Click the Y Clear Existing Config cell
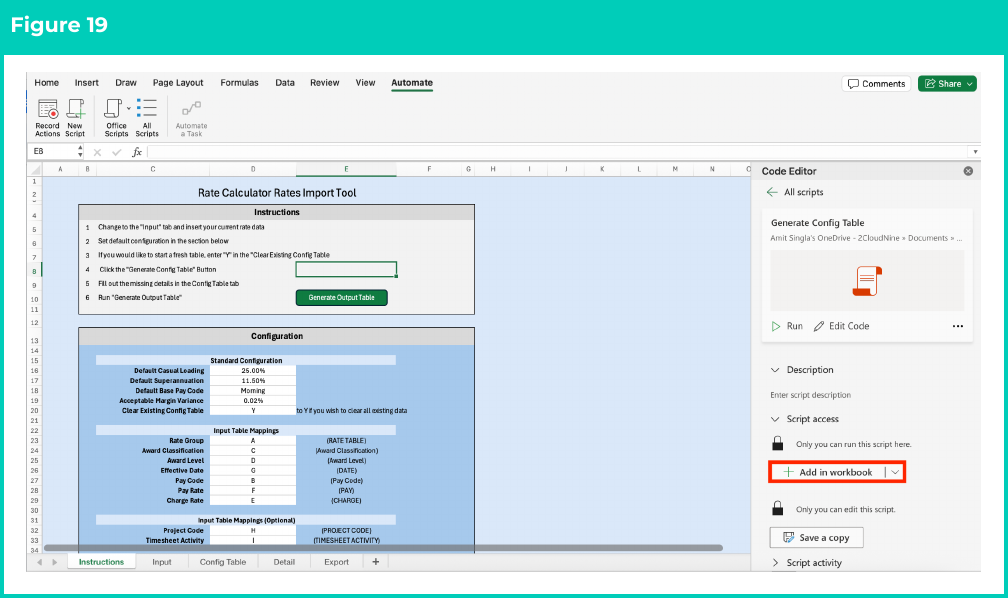 click(x=253, y=411)
